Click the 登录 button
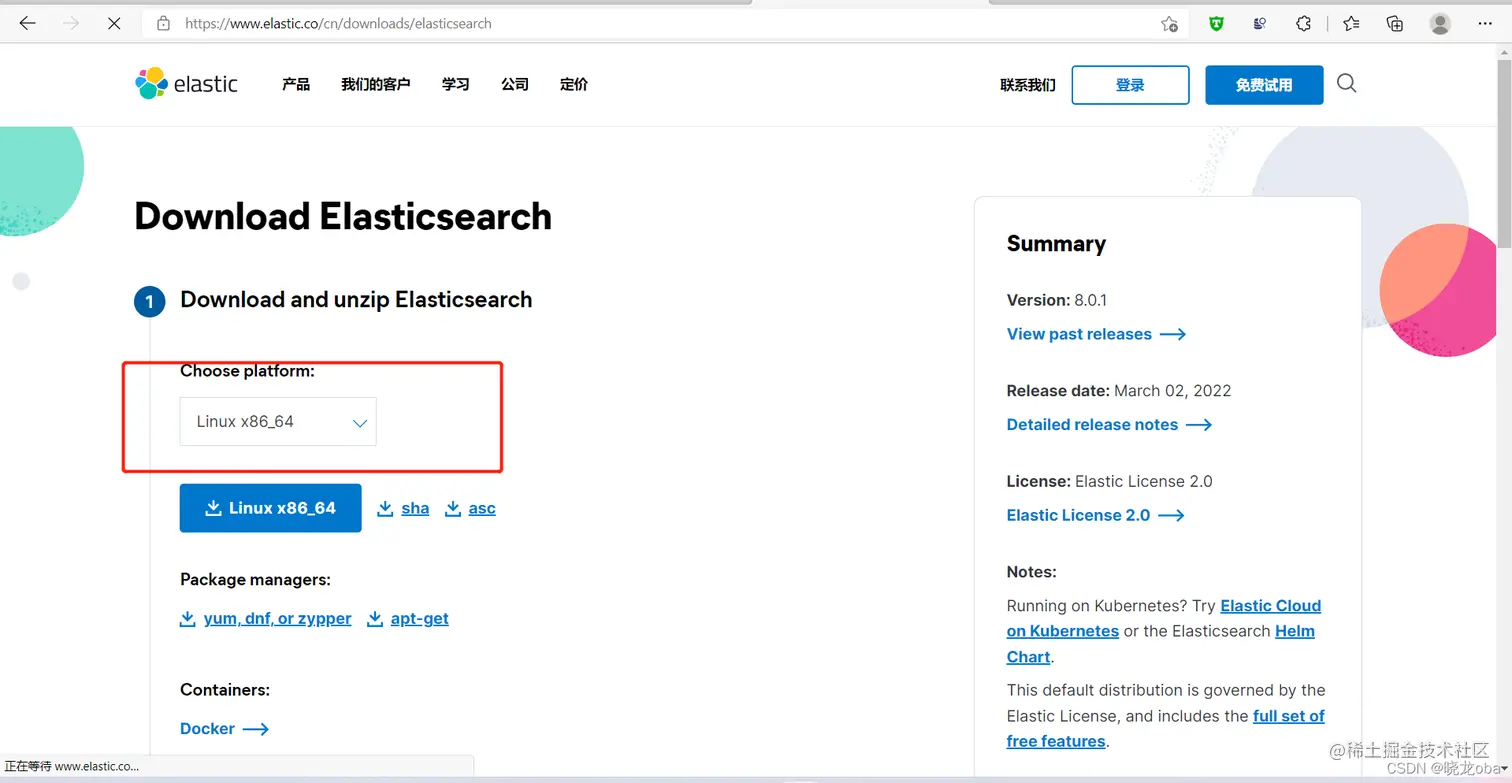The height and width of the screenshot is (783, 1512). pos(1130,85)
